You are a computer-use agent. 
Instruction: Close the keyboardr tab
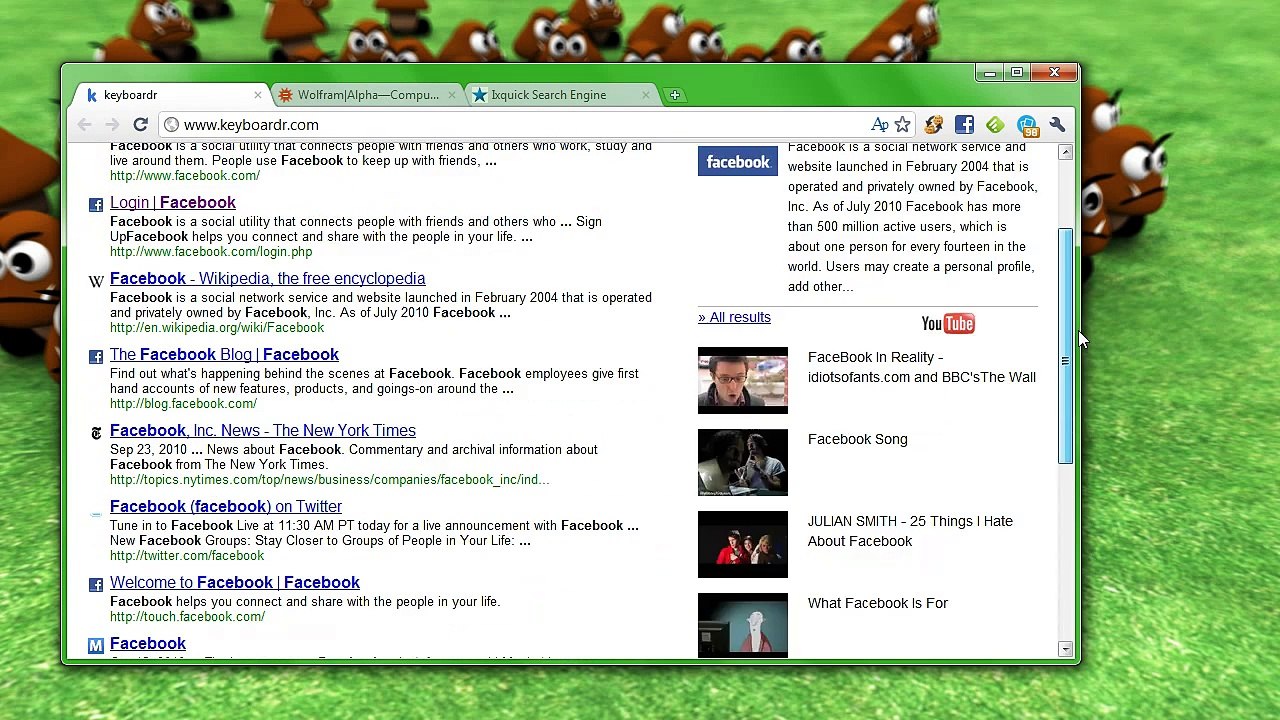point(257,95)
